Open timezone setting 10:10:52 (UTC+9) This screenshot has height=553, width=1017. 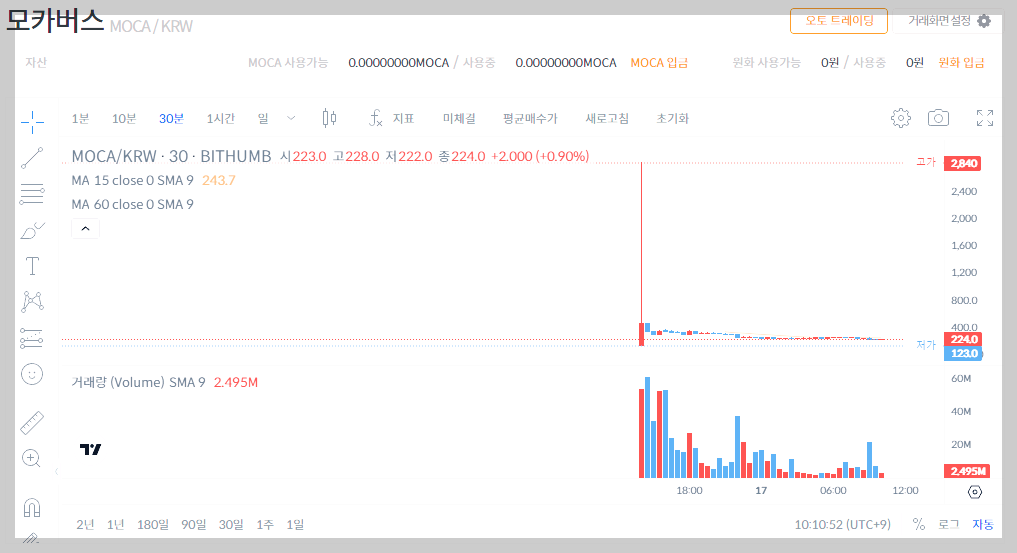tap(843, 524)
